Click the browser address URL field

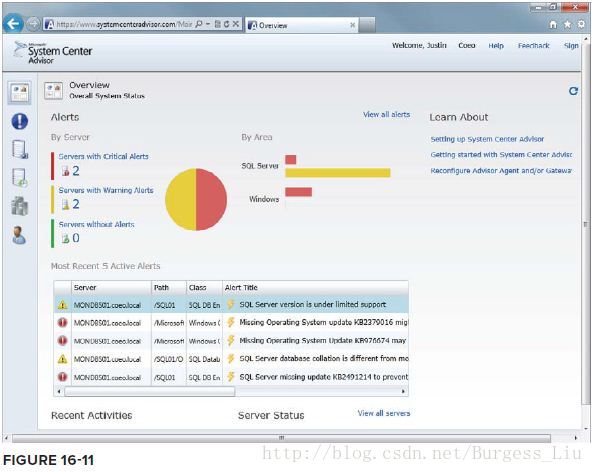pyautogui.click(x=125, y=25)
